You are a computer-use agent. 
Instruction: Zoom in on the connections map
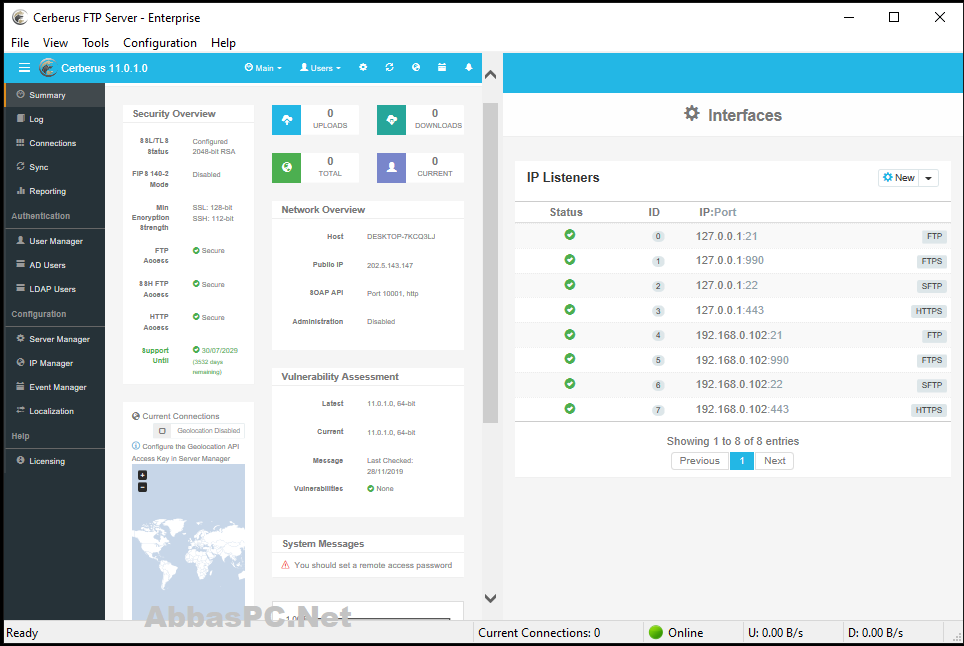coord(143,475)
